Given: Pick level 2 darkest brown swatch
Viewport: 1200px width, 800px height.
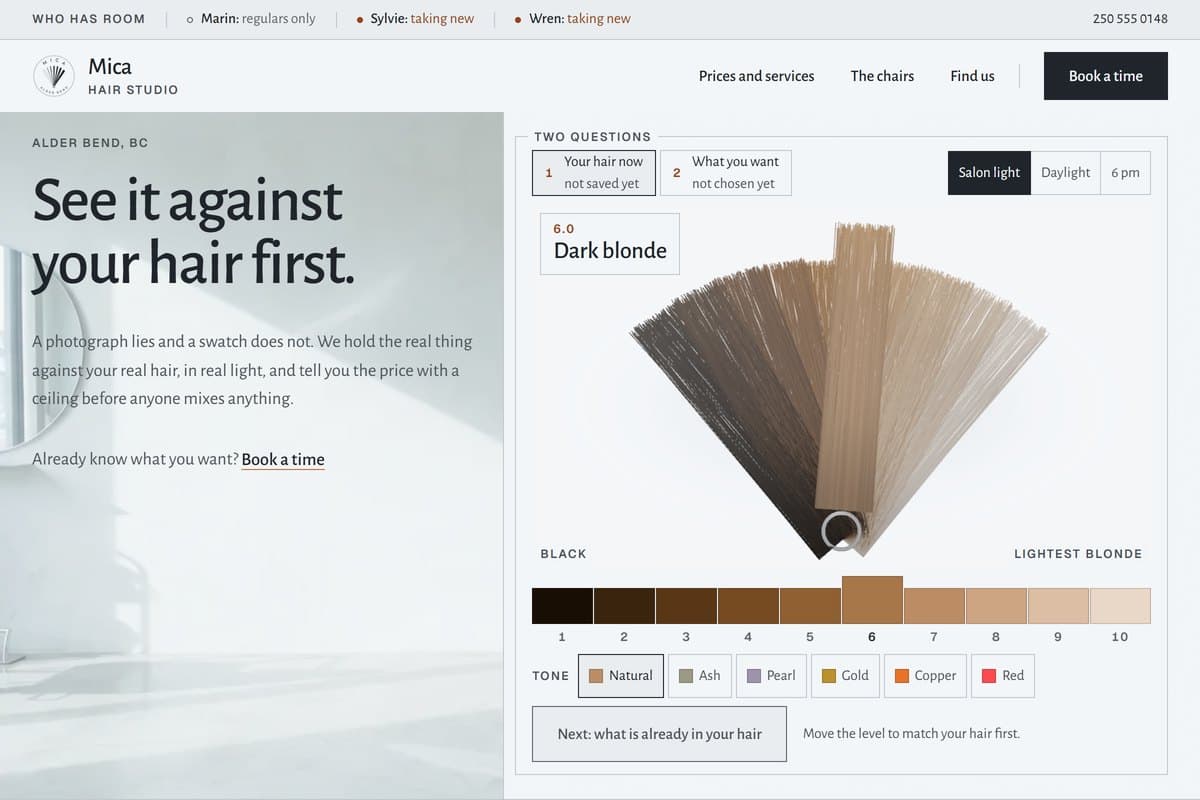Looking at the screenshot, I should tap(624, 606).
